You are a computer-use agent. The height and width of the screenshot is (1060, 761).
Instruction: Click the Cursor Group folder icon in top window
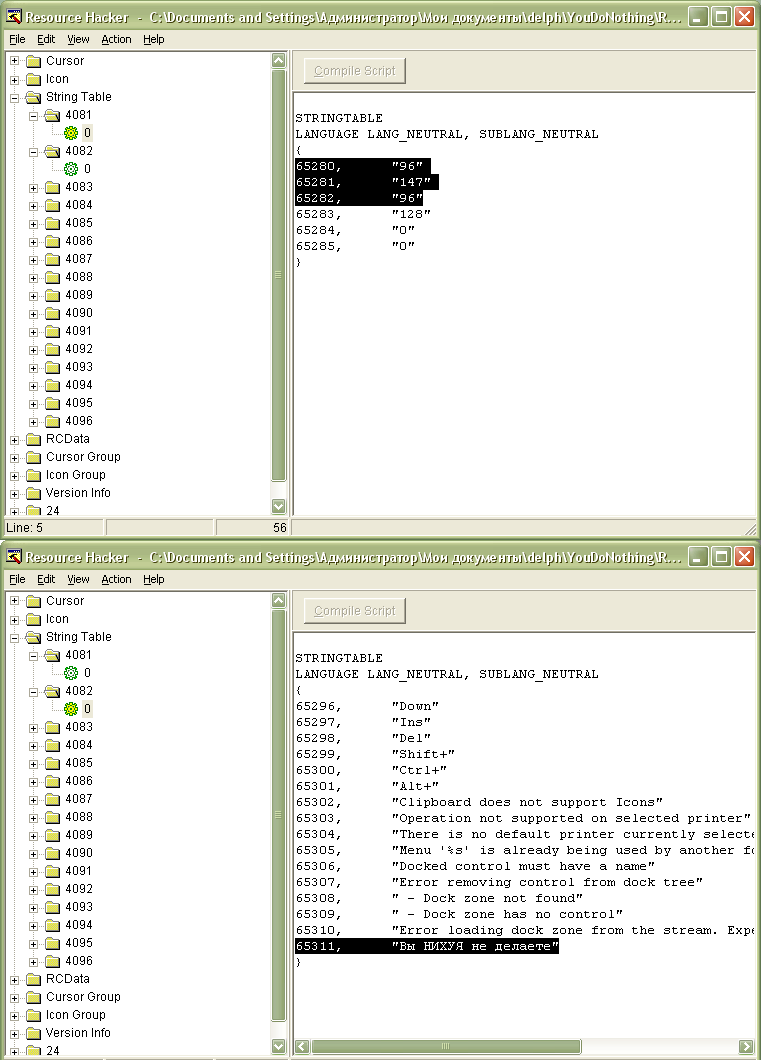coord(33,458)
